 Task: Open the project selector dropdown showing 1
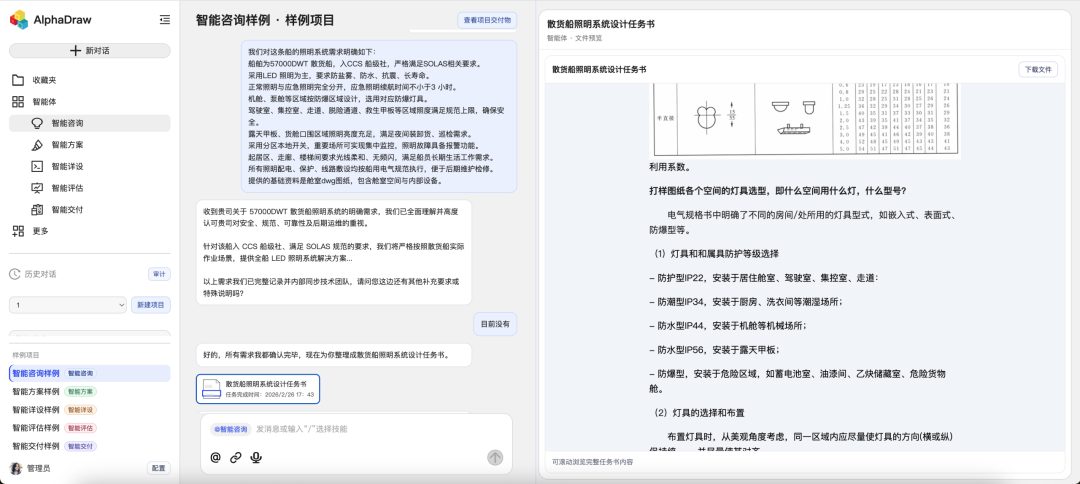(x=68, y=305)
